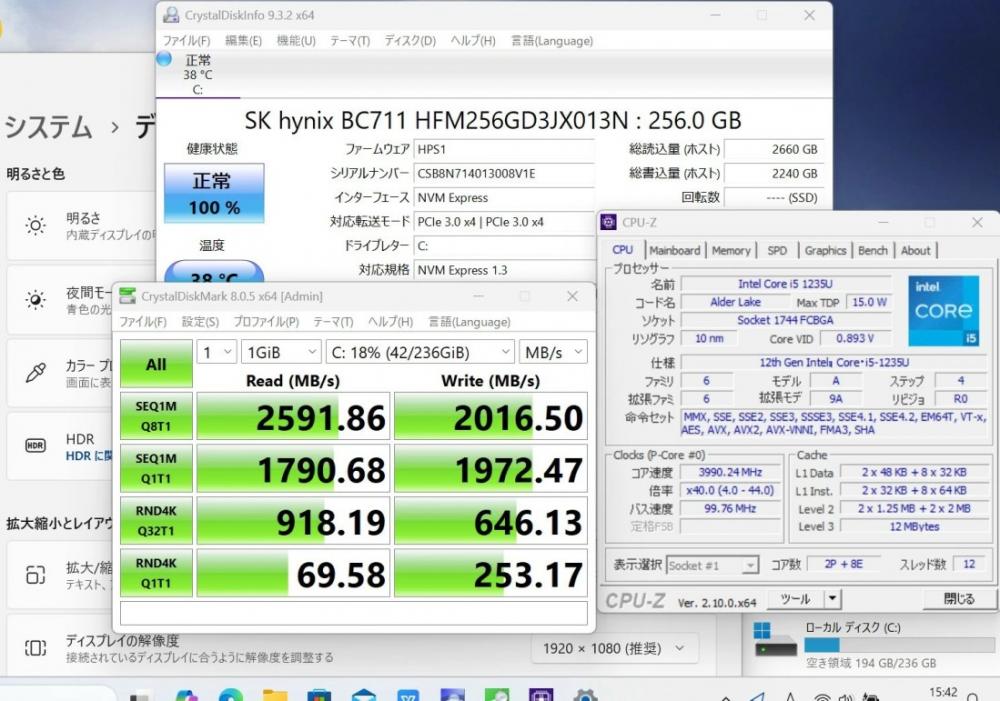Open 編集(E) menu in CrystalDiskInfo
The height and width of the screenshot is (701, 1000).
coord(243,41)
